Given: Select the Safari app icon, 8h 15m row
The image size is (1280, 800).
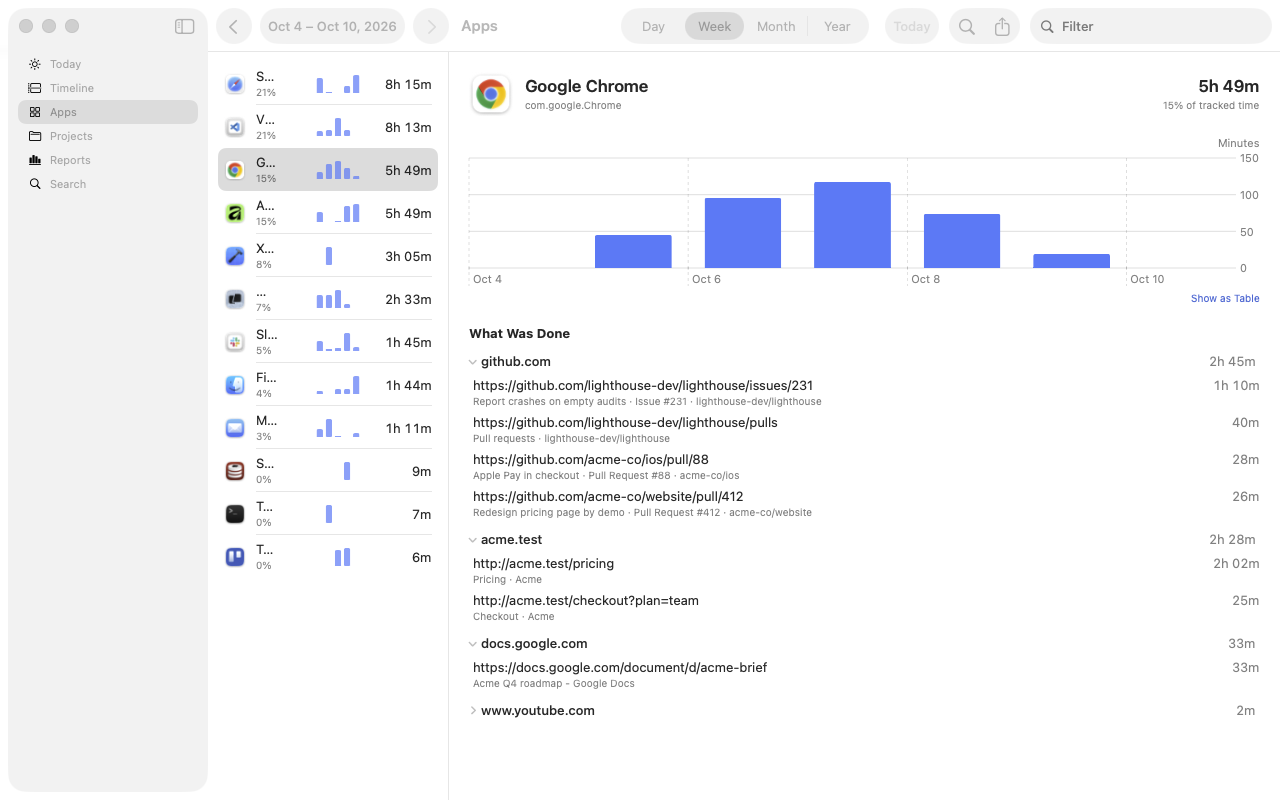Looking at the screenshot, I should [x=235, y=84].
